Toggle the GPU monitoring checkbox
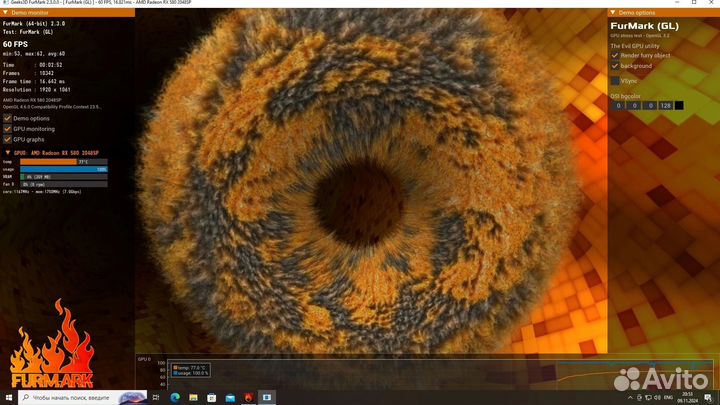Viewport: 720px width, 405px height. coord(7,129)
